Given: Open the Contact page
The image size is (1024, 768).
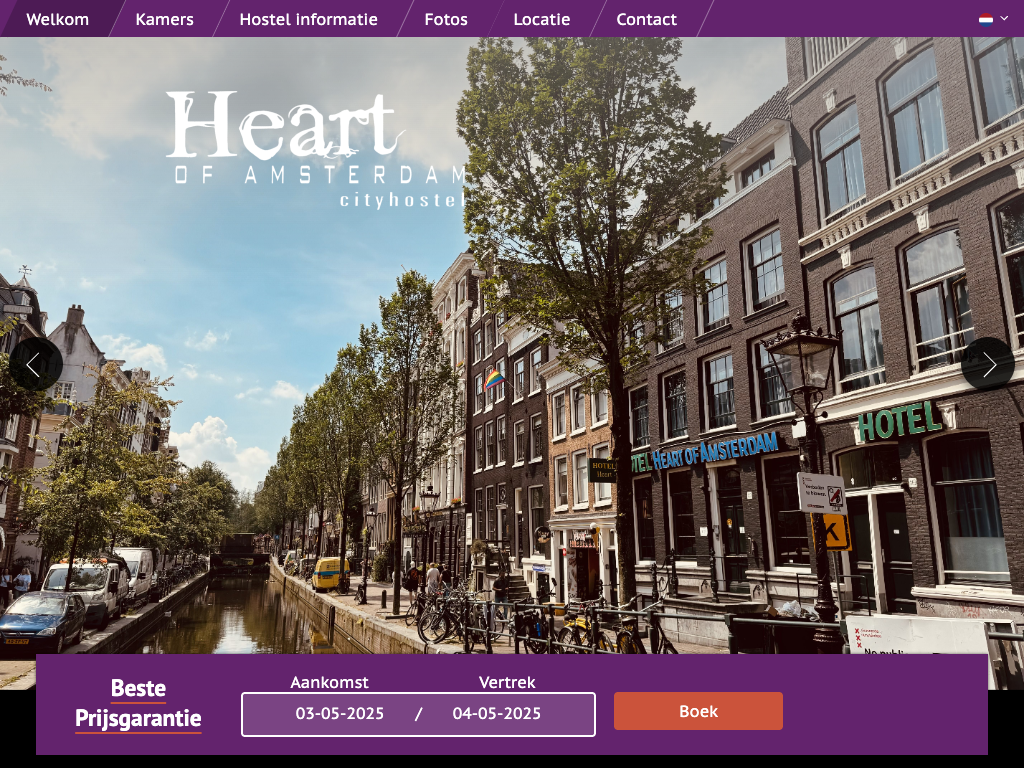Looking at the screenshot, I should [x=646, y=19].
